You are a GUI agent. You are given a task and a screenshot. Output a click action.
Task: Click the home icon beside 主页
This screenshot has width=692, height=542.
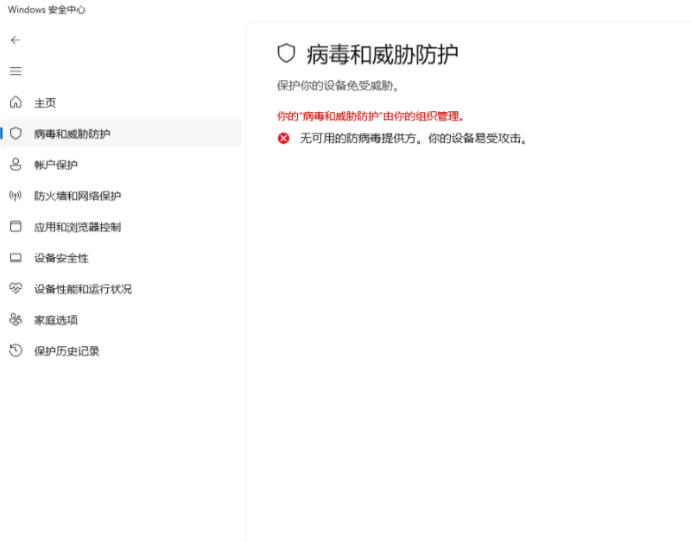tap(15, 102)
